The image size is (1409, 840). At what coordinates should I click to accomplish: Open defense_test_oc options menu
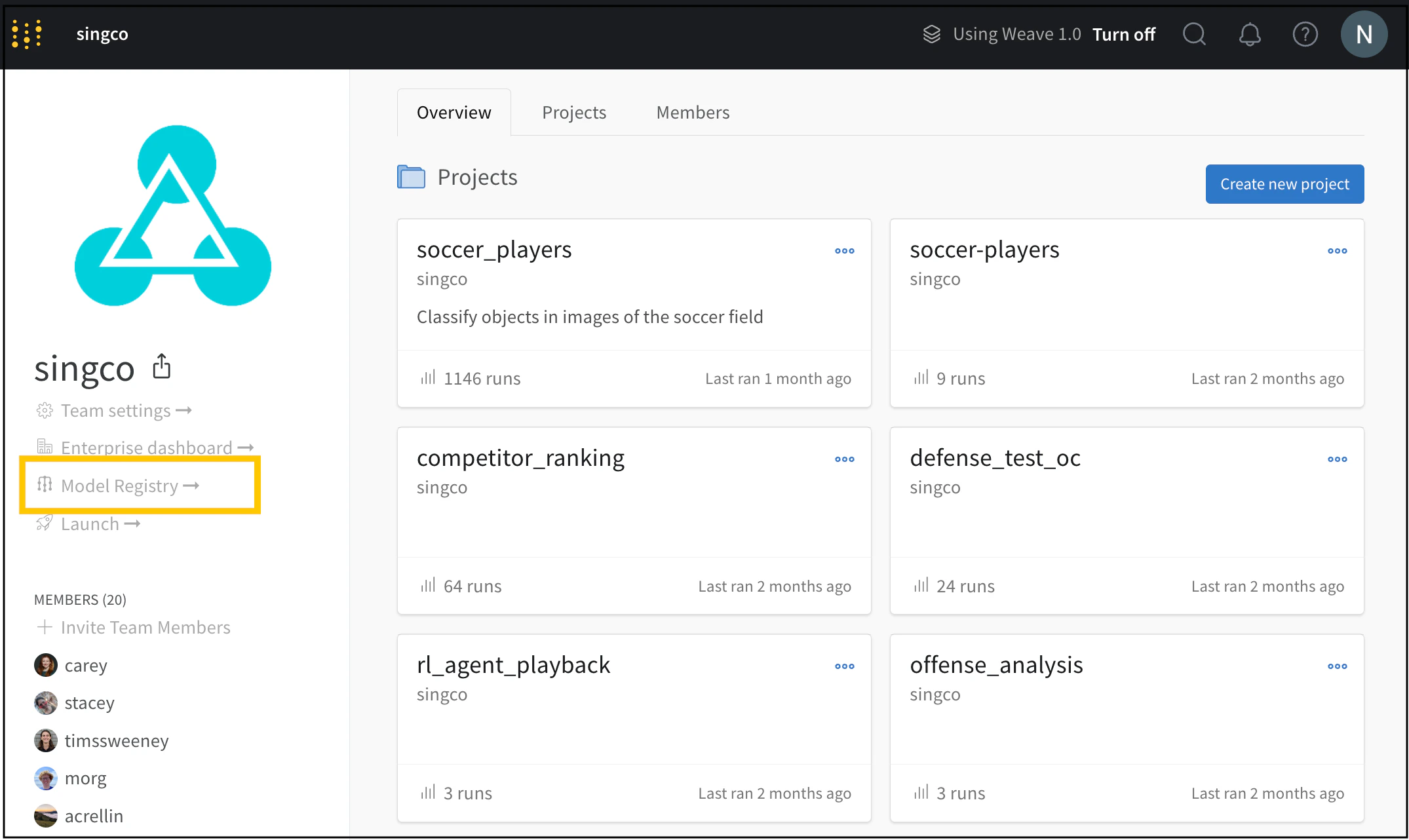tap(1337, 459)
